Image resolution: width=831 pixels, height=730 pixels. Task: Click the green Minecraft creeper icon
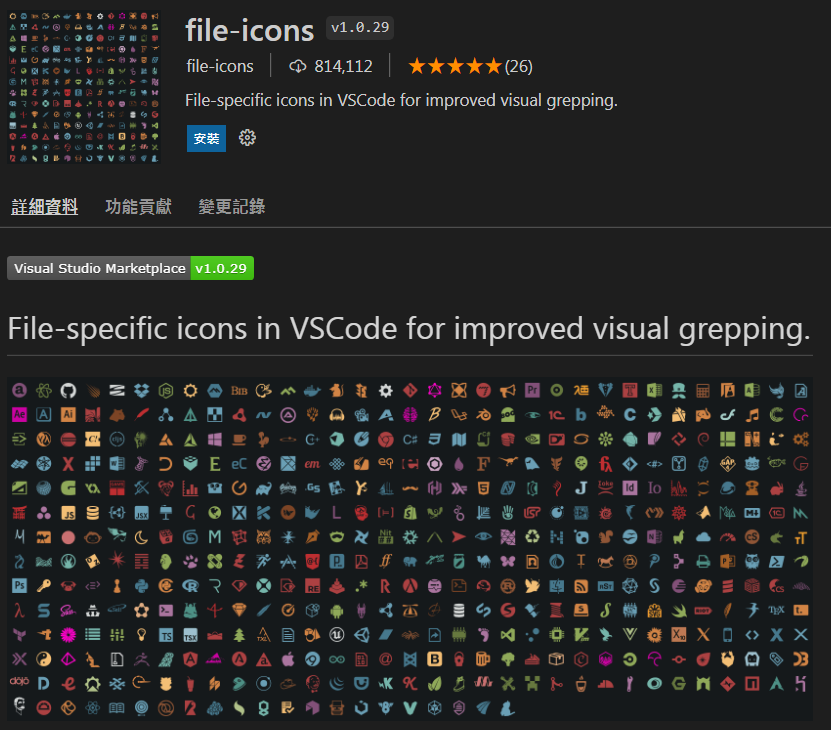click(x=532, y=683)
